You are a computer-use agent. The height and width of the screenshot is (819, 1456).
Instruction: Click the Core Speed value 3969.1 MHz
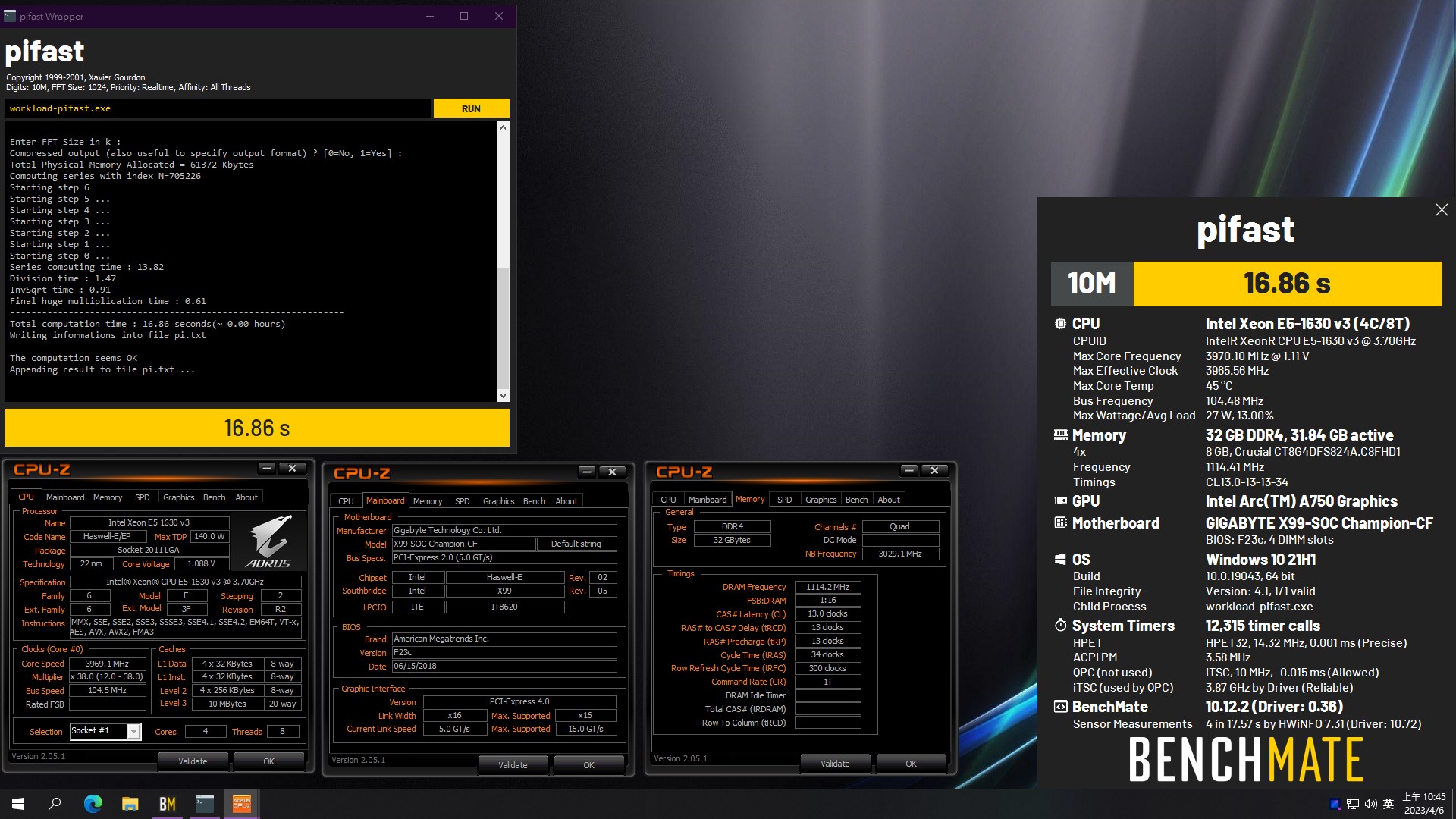click(x=107, y=664)
